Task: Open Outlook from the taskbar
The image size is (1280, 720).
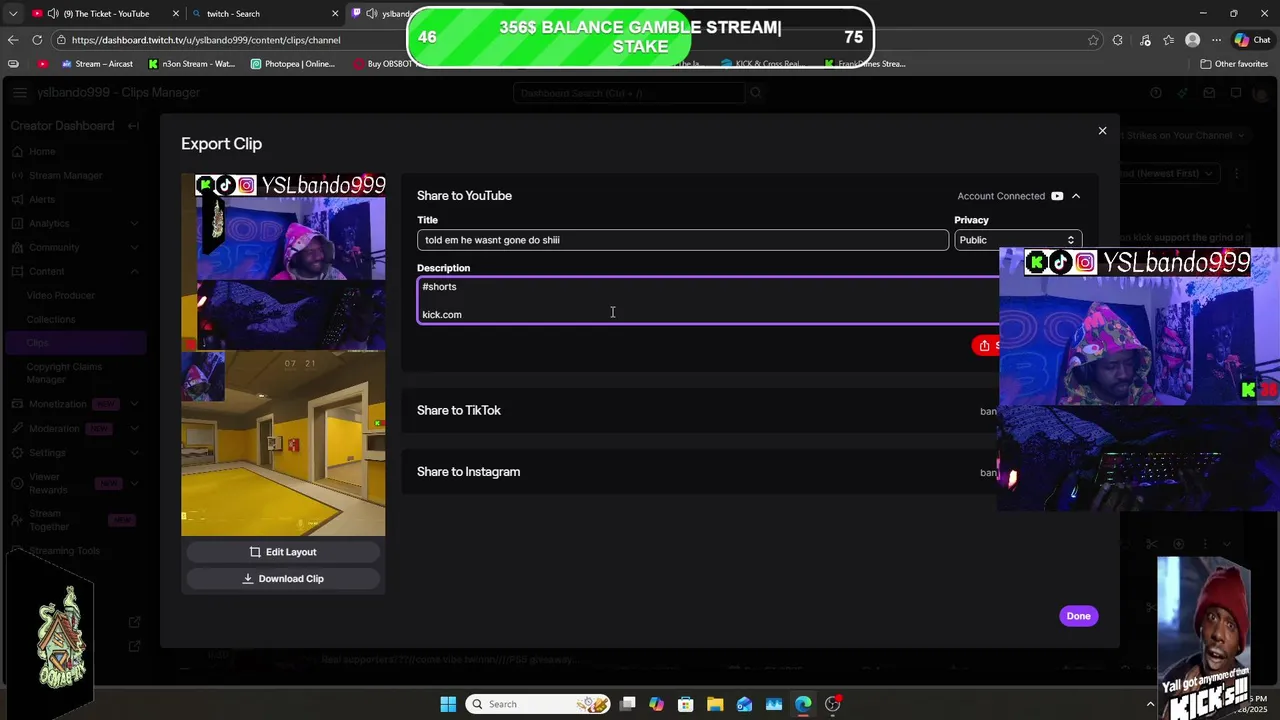Action: point(744,704)
